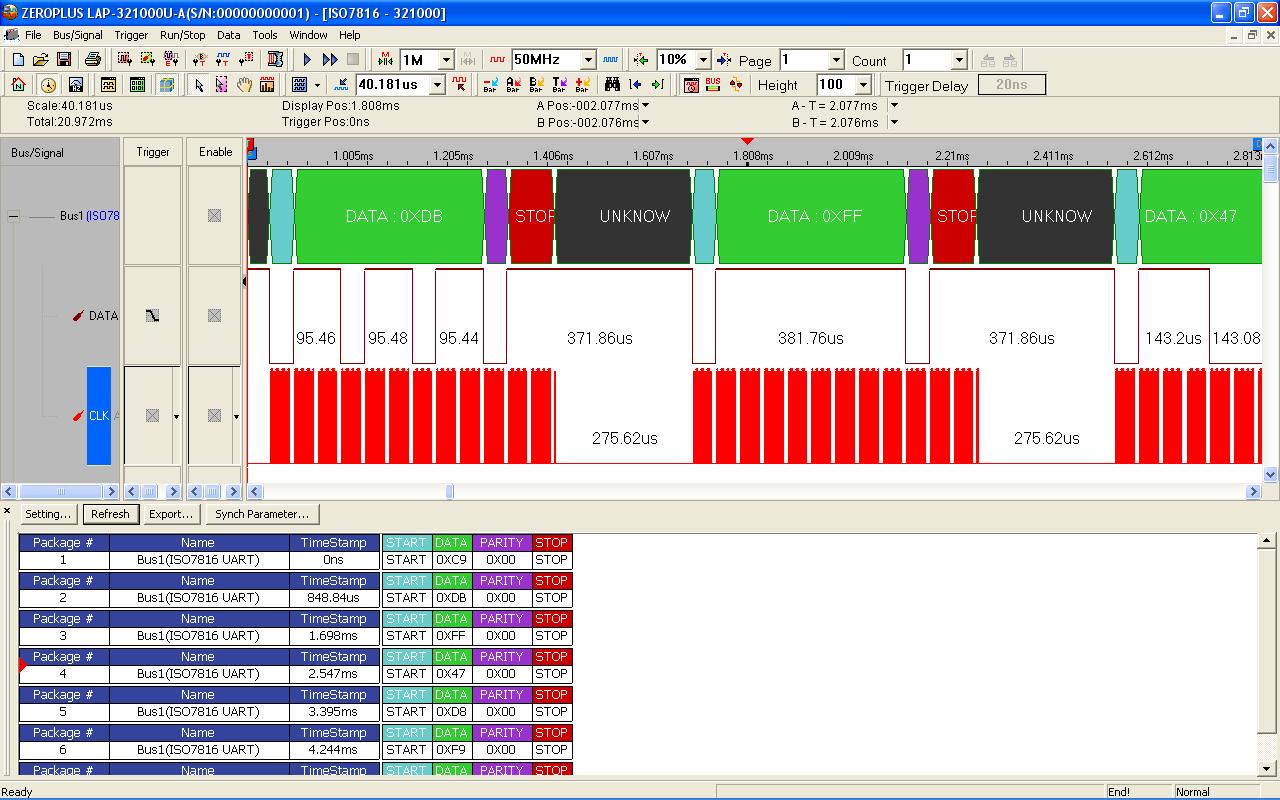This screenshot has height=800, width=1280.
Task: Open the 50MHz sample rate dropdown
Action: click(588, 60)
